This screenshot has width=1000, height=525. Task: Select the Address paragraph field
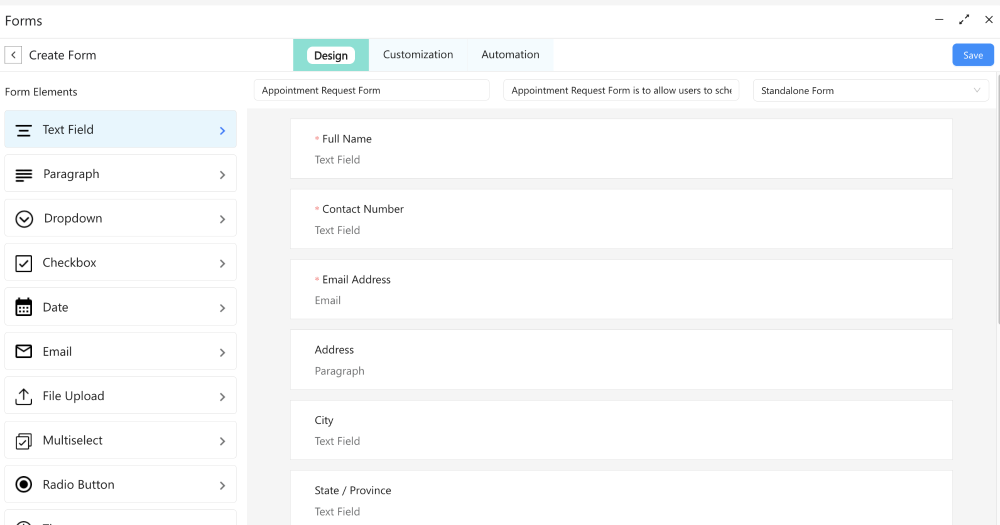coord(621,360)
